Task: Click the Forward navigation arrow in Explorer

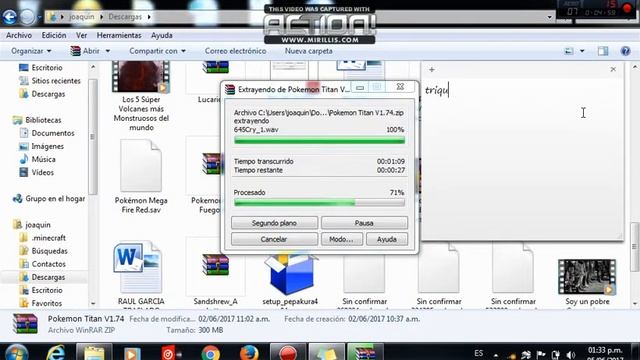Action: tap(27, 17)
